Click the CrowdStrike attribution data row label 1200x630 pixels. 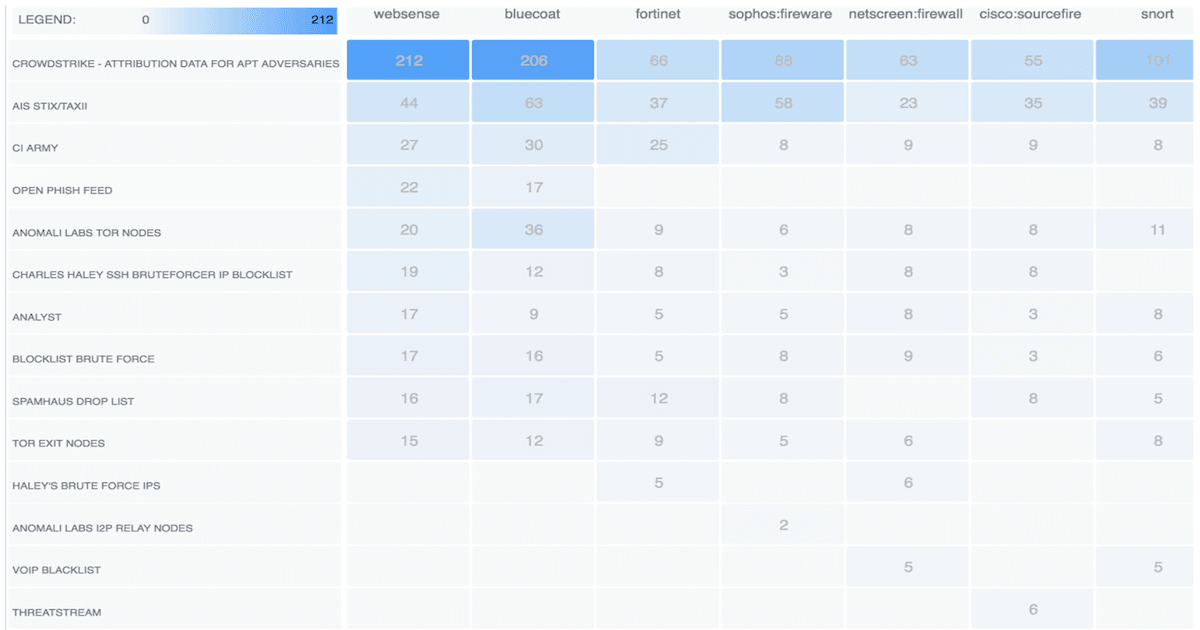[176, 63]
